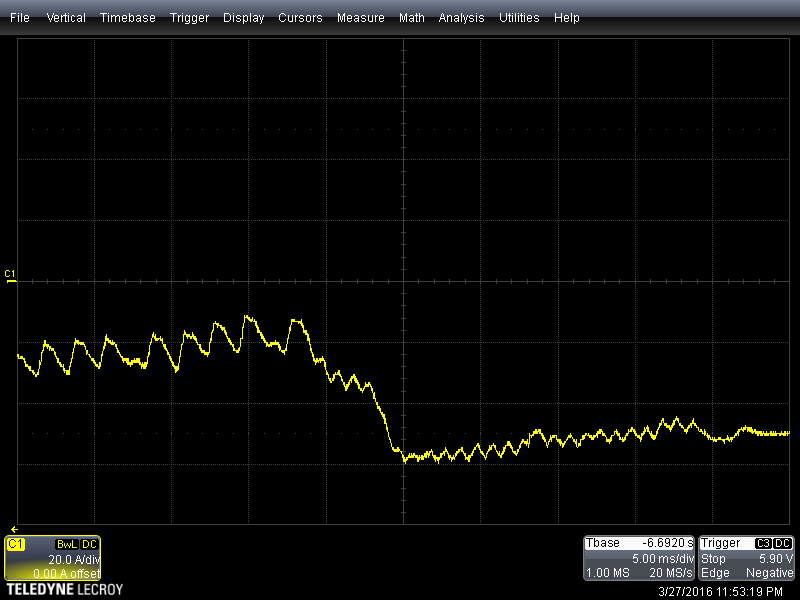The image size is (800, 600).
Task: Open the Math menu
Action: click(x=411, y=18)
